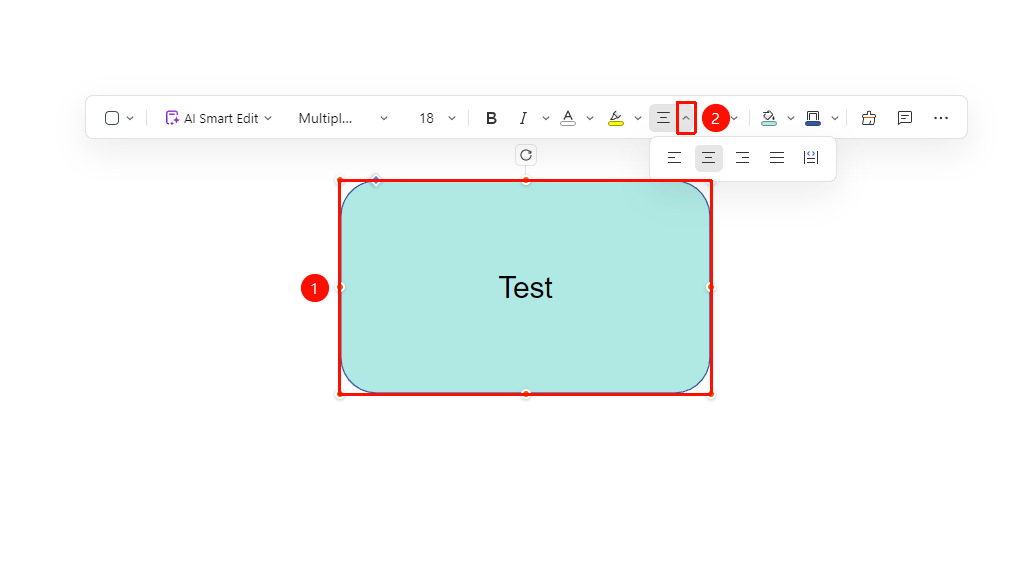Image resolution: width=1033 pixels, height=561 pixels.
Task: Click the font size field showing 18
Action: pyautogui.click(x=426, y=118)
